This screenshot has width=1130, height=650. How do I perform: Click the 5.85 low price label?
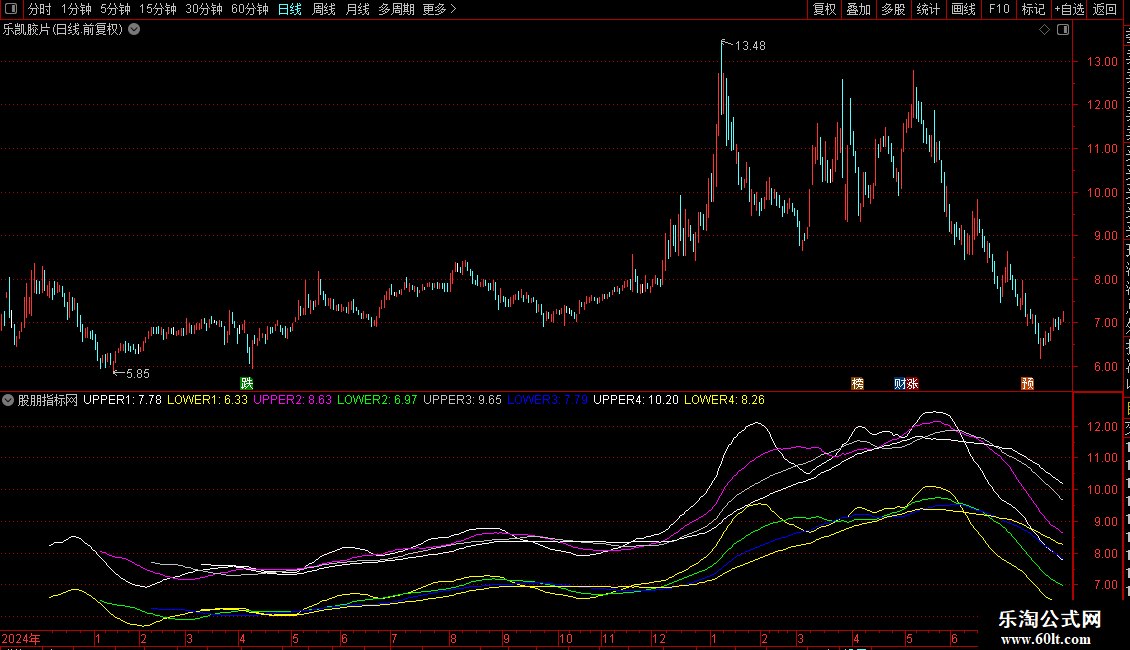click(138, 374)
